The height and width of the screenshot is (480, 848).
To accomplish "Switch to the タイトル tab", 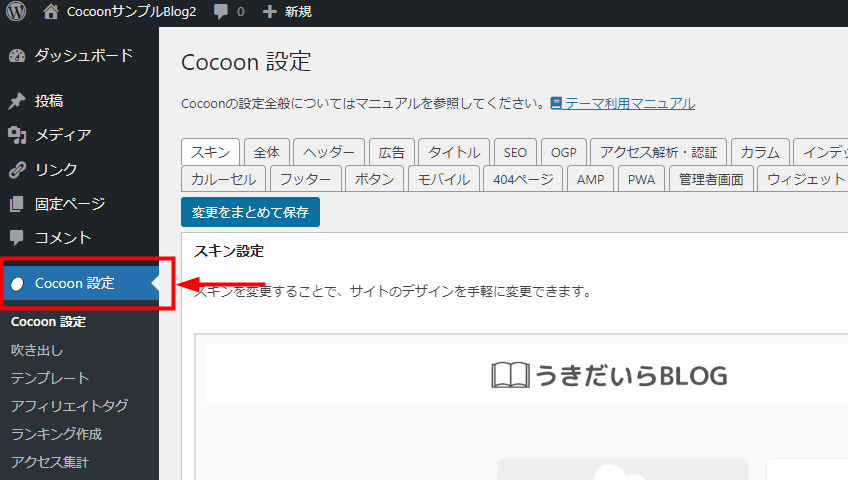I will coord(454,152).
